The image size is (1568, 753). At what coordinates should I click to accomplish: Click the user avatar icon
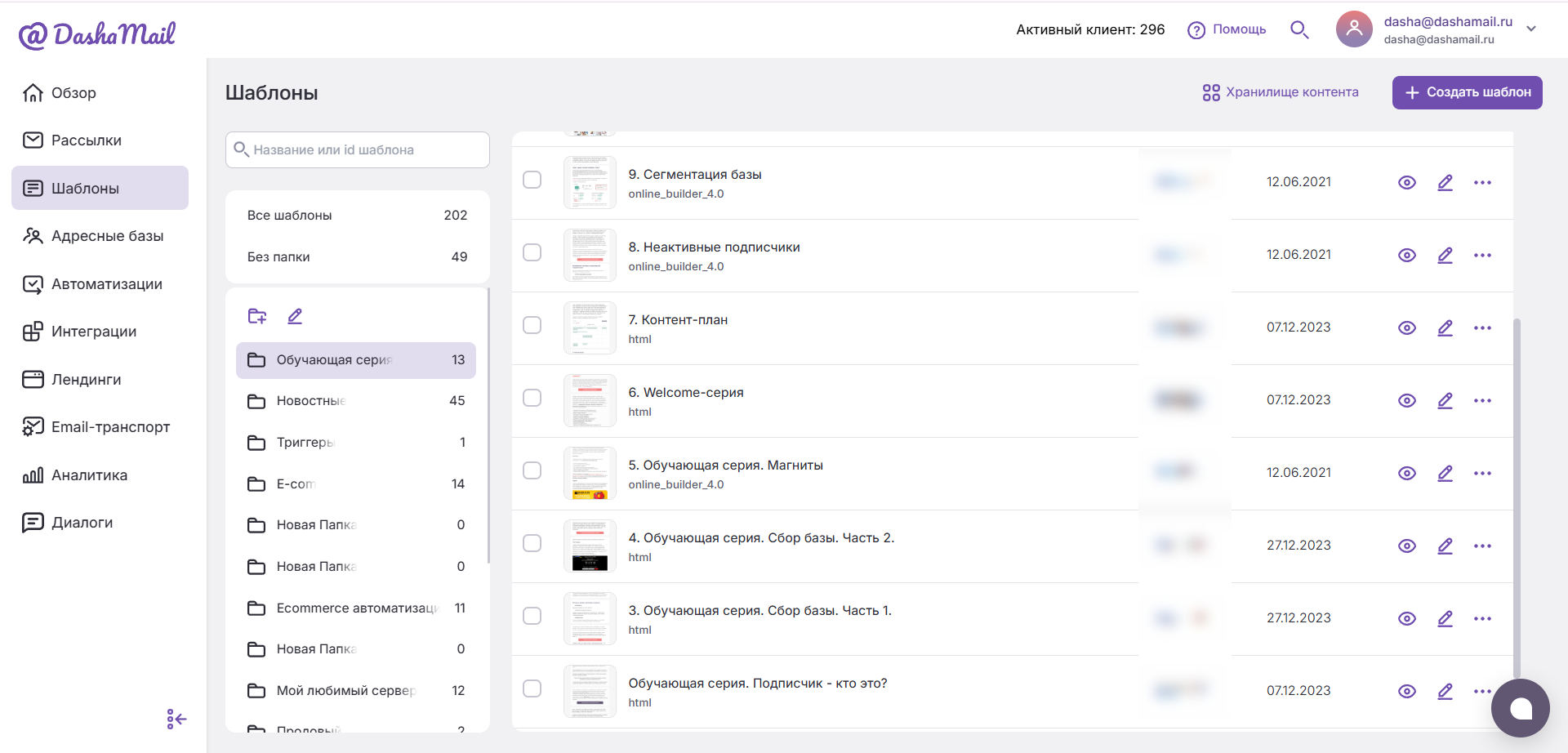[x=1354, y=29]
